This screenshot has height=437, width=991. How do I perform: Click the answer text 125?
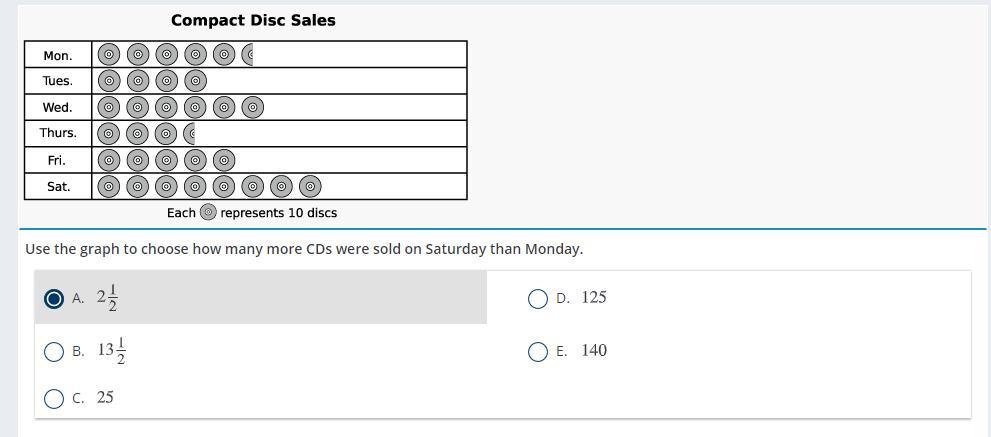coord(593,297)
